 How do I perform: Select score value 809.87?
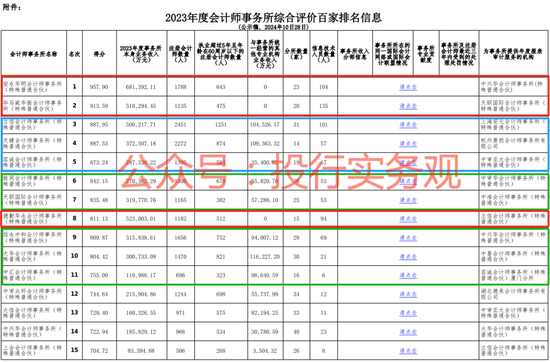[x=99, y=238]
